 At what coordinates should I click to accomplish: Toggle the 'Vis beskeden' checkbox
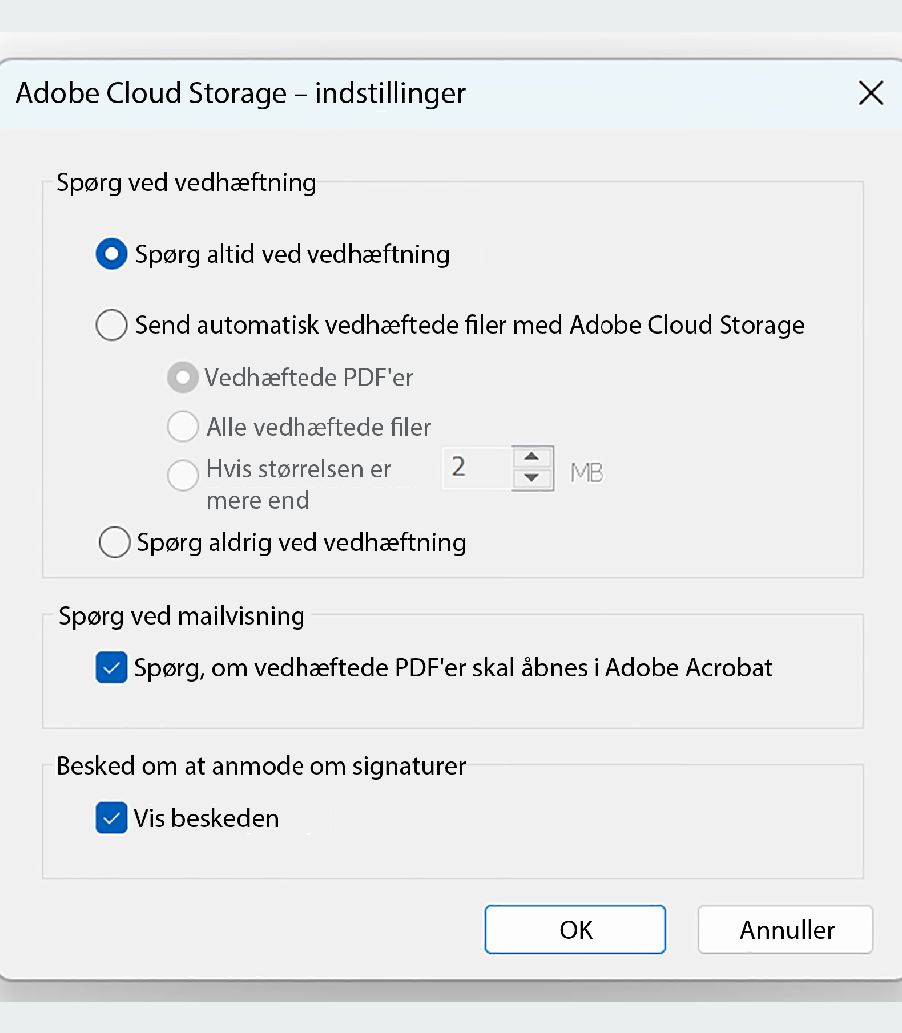[111, 818]
